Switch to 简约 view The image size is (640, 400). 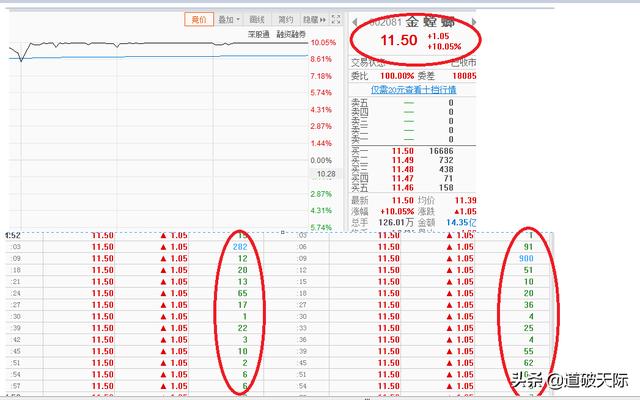(x=285, y=19)
